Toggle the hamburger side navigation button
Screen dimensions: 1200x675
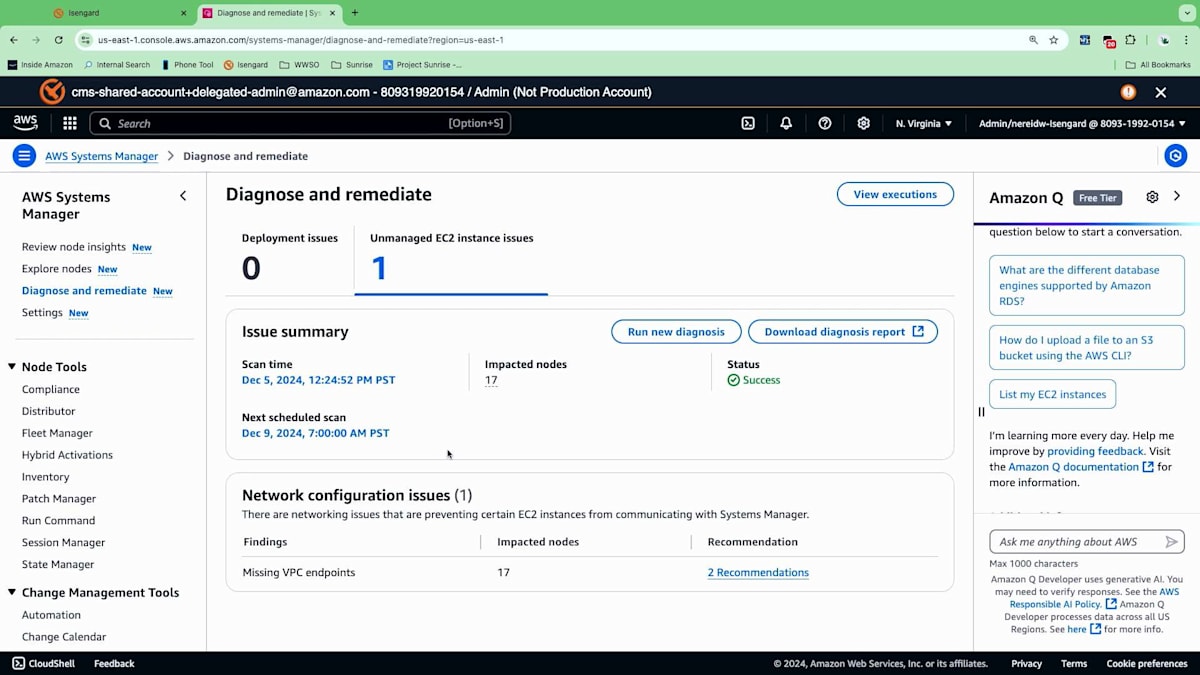pos(24,155)
